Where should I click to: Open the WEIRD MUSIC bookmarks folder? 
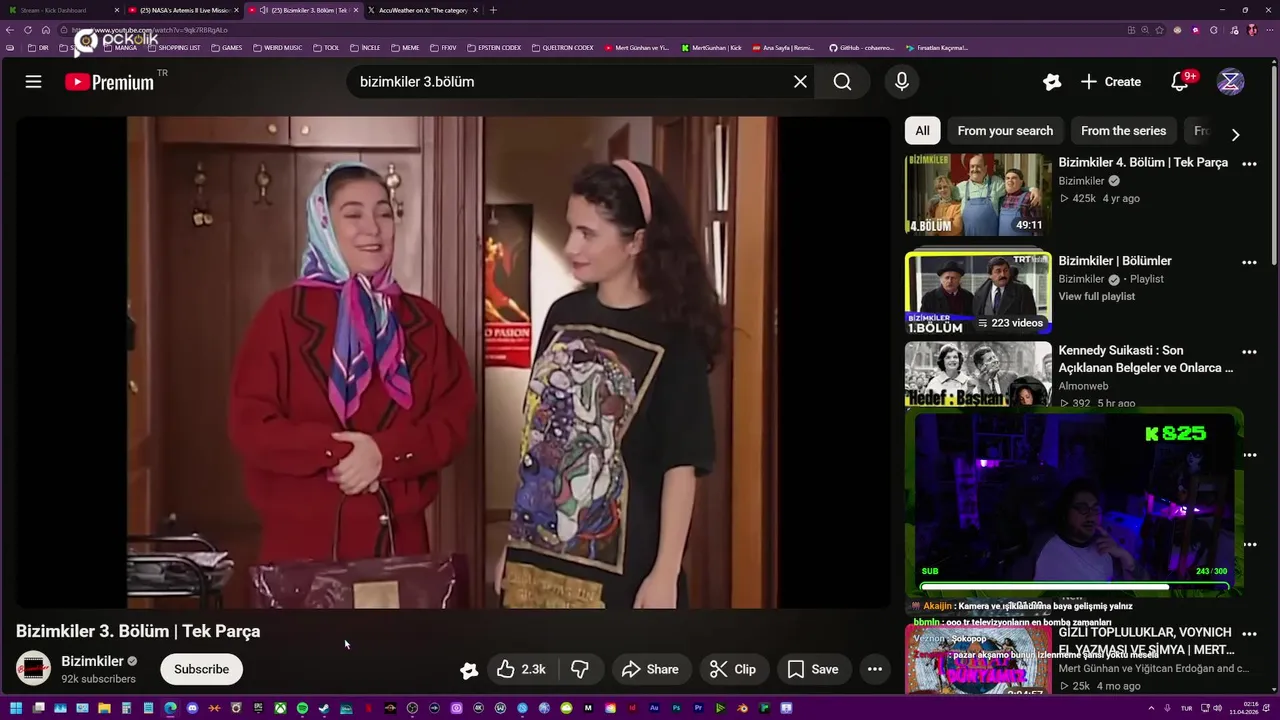pyautogui.click(x=277, y=48)
